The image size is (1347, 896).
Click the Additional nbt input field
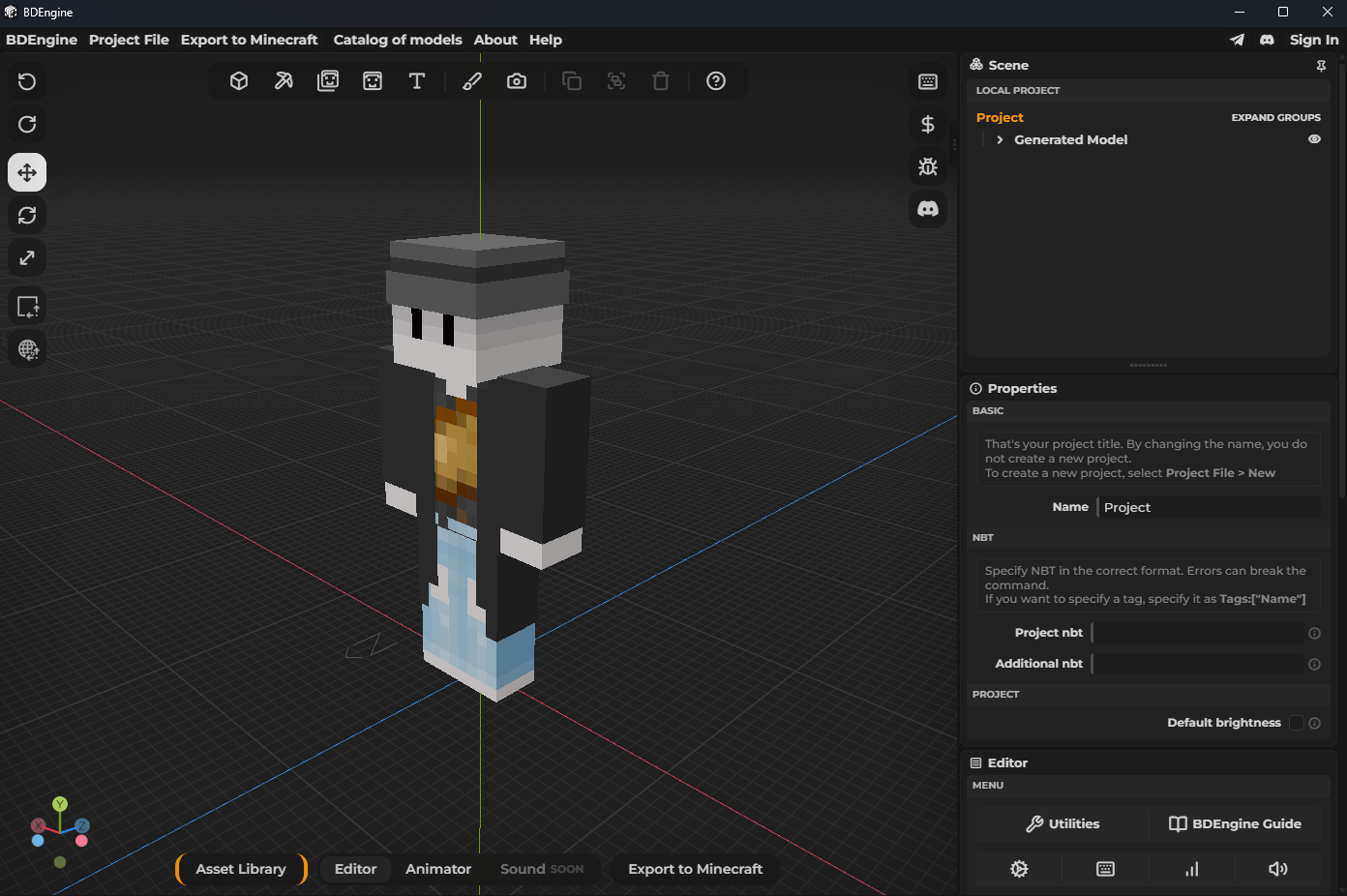(1197, 664)
